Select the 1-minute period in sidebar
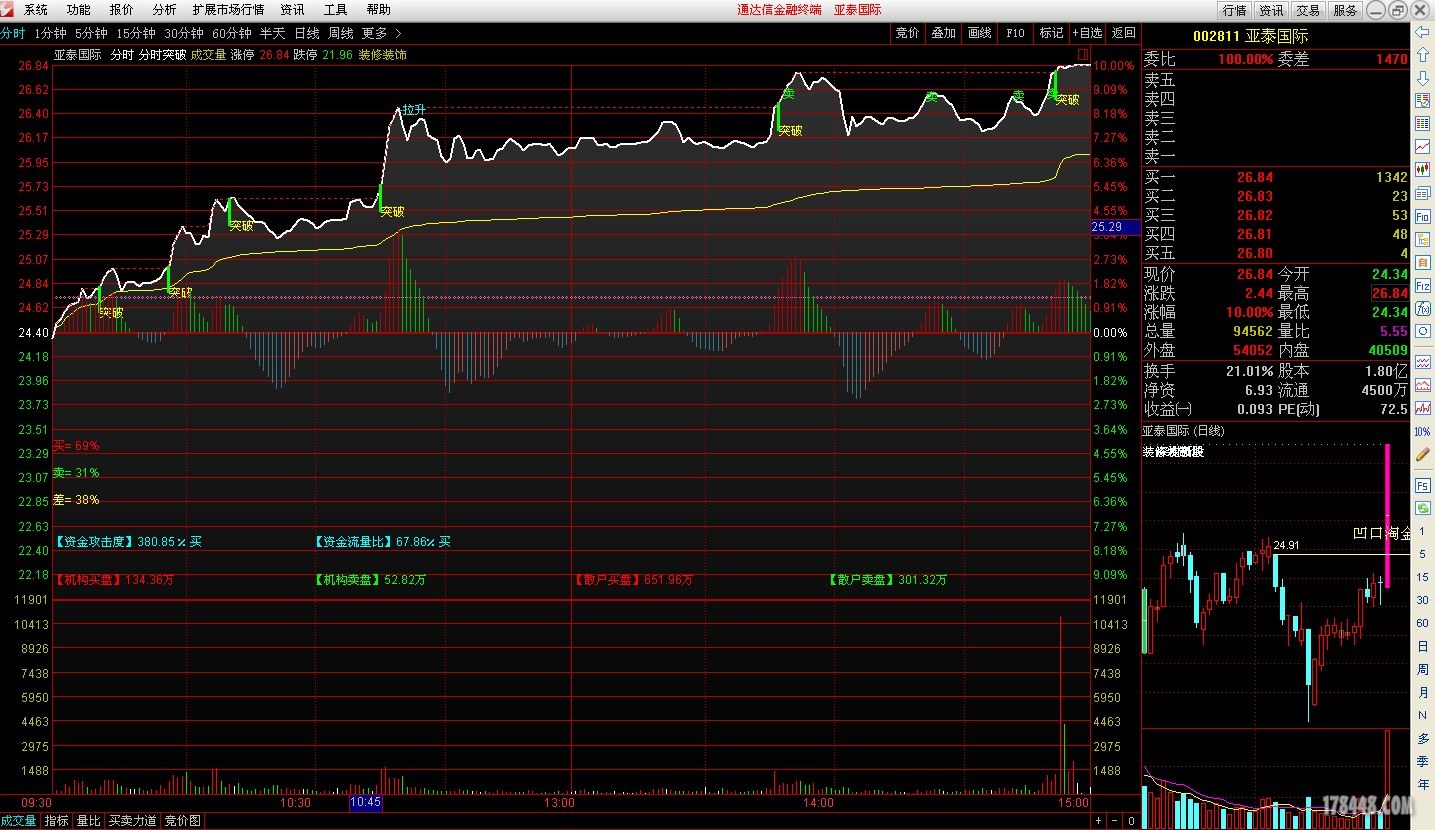Screen dimensions: 1435x830 click(x=1422, y=531)
